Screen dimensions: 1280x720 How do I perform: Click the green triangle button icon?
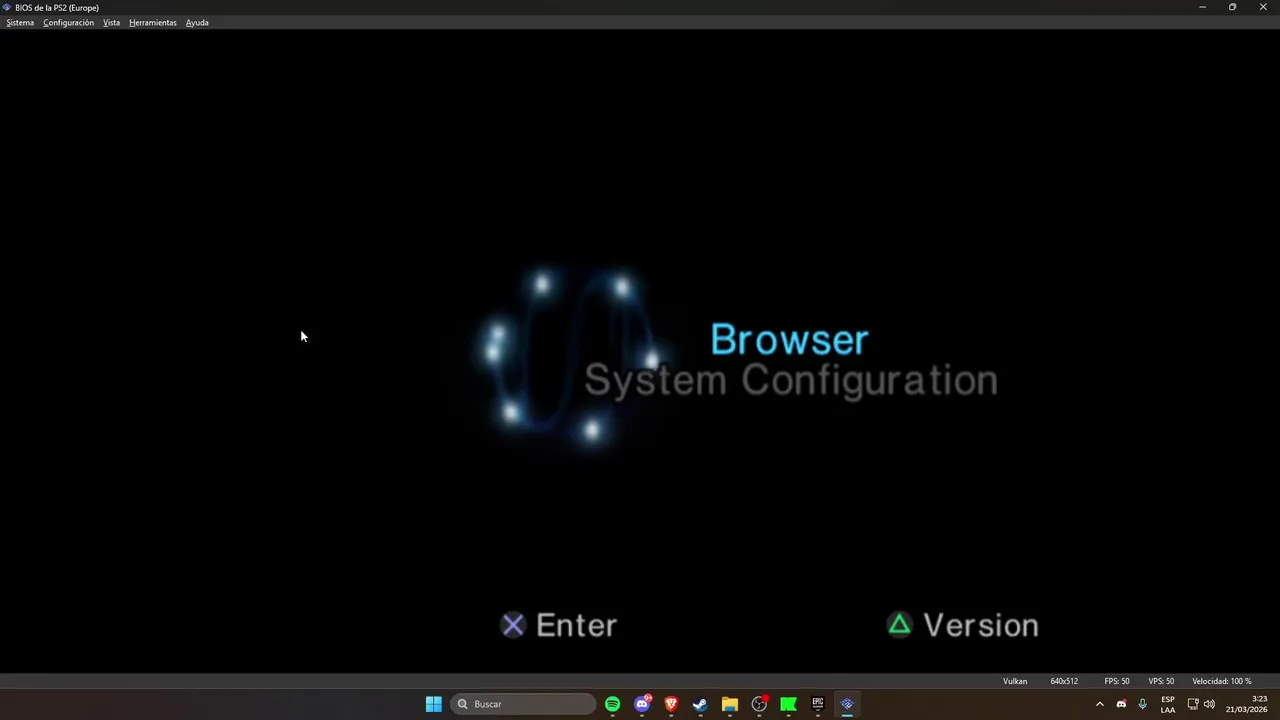coord(900,625)
